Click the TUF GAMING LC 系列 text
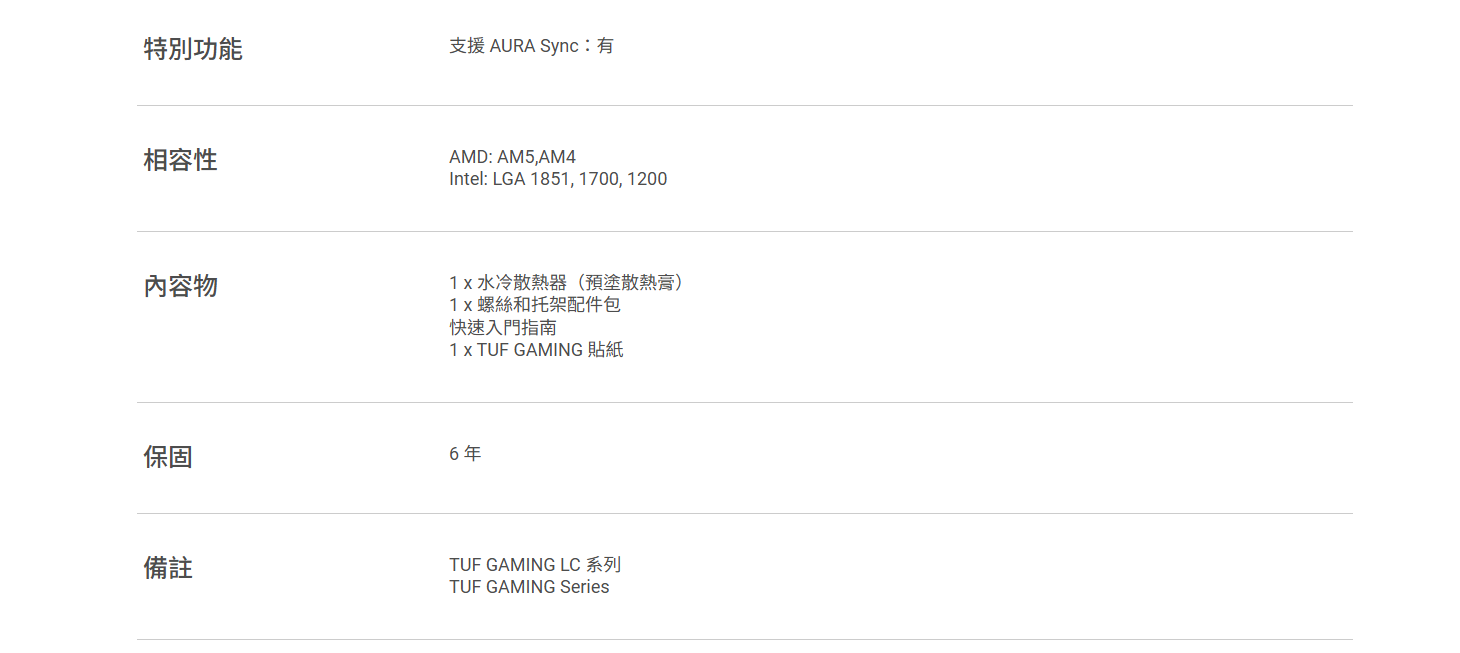The width and height of the screenshot is (1460, 653). (535, 565)
